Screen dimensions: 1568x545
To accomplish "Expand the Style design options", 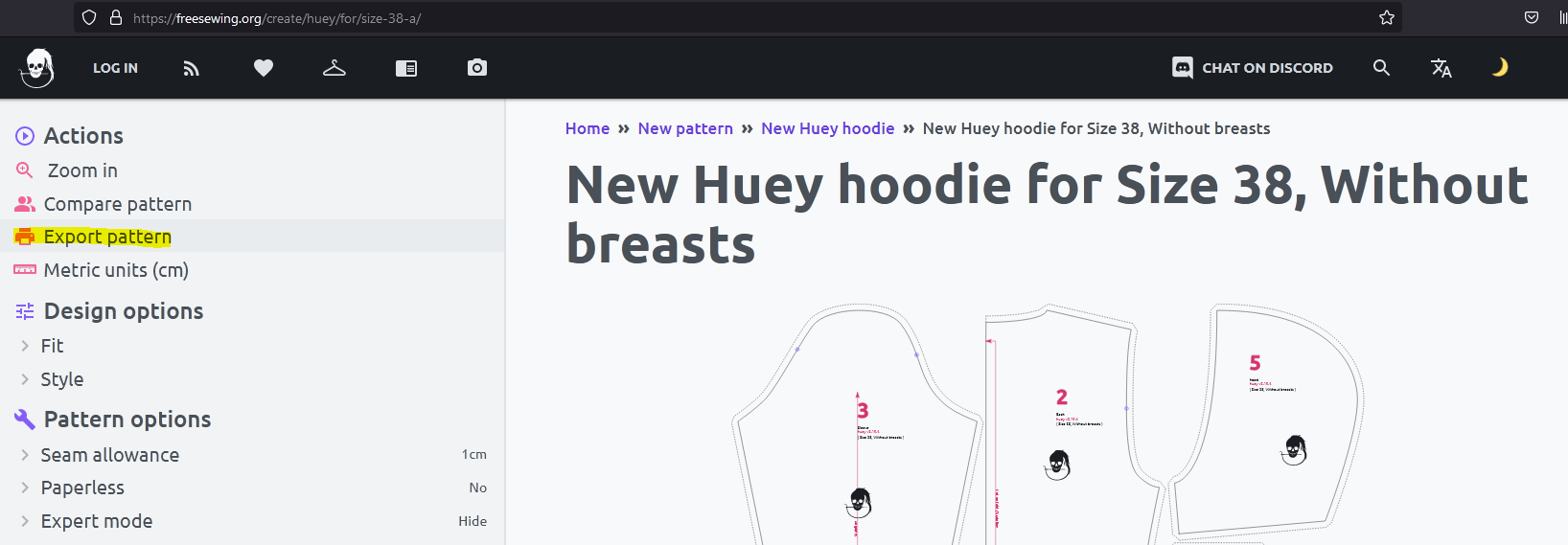I will [252, 379].
